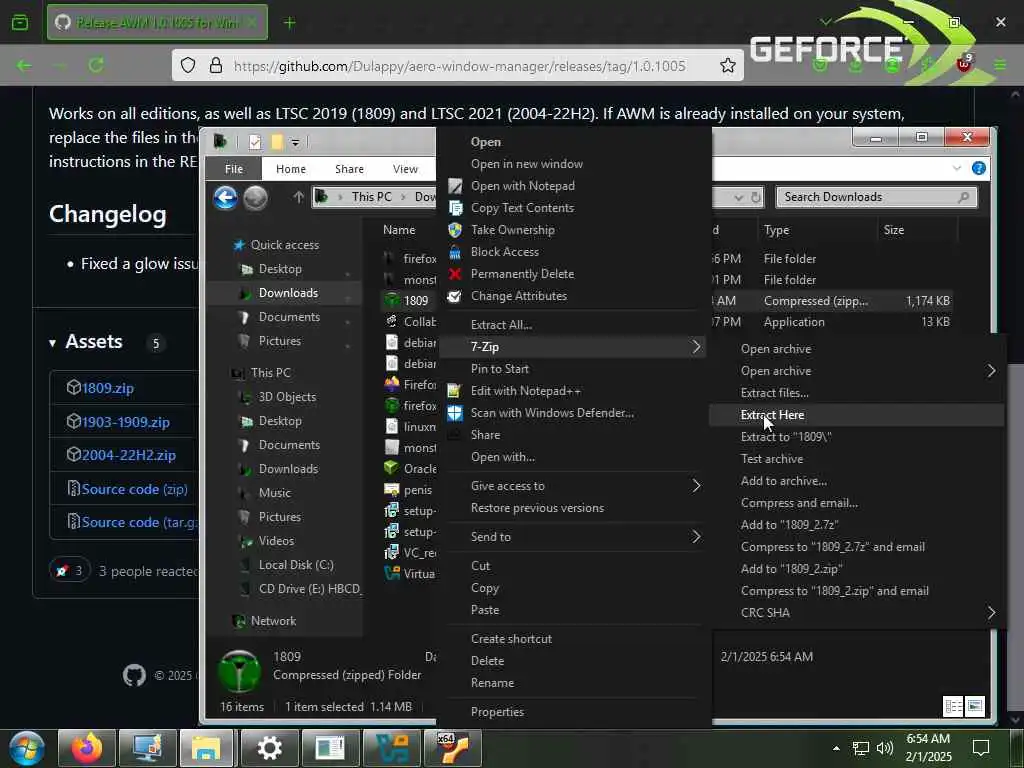The width and height of the screenshot is (1024, 768).
Task: Select Extract to "1809\" option
Action: 786,437
